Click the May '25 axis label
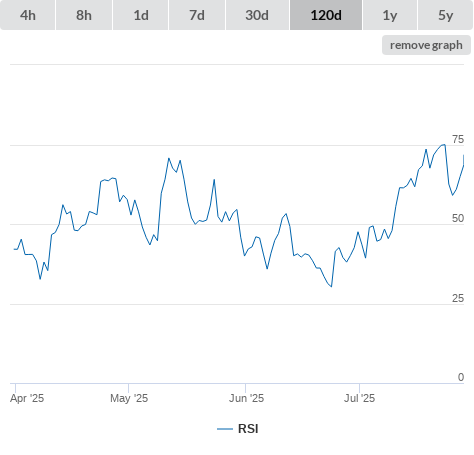The height and width of the screenshot is (455, 474). pos(129,398)
